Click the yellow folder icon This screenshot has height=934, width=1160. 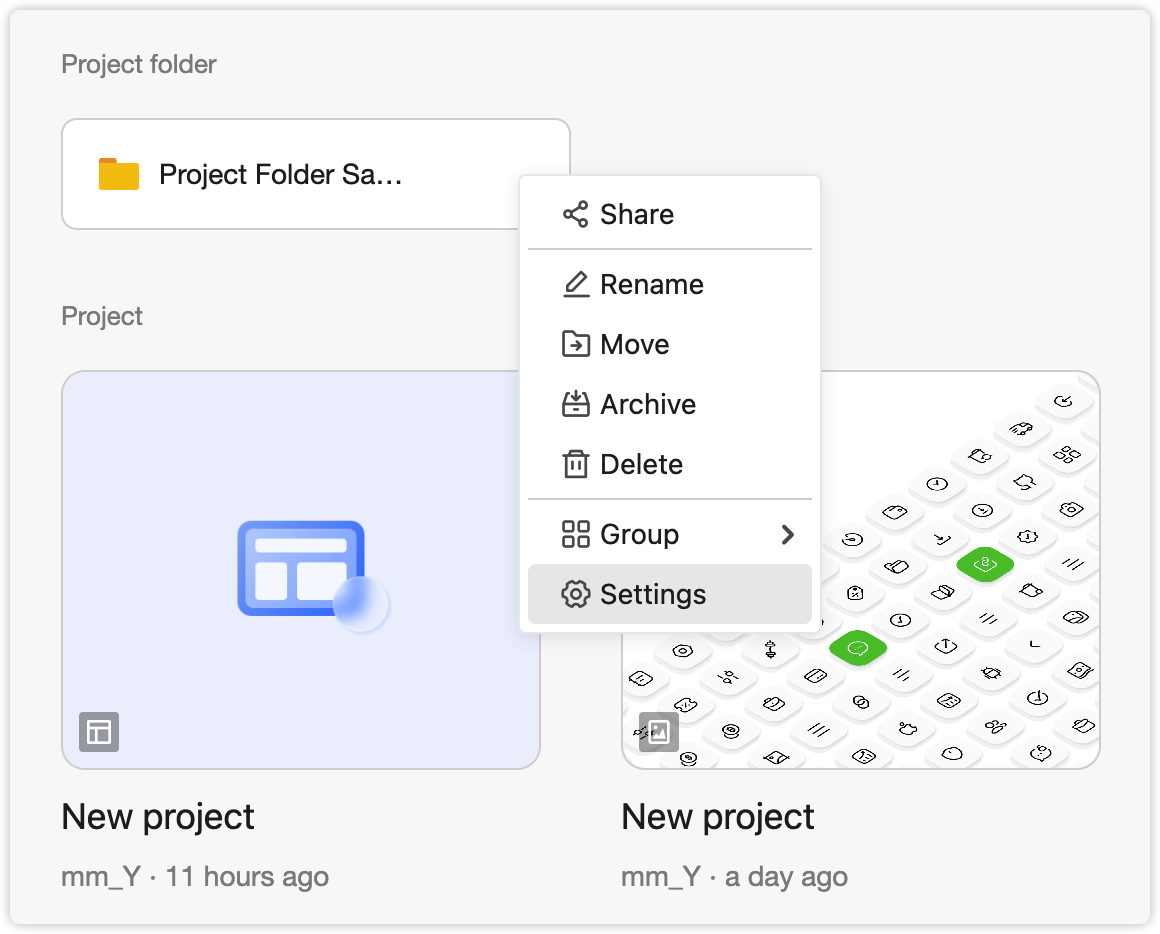pyautogui.click(x=119, y=175)
